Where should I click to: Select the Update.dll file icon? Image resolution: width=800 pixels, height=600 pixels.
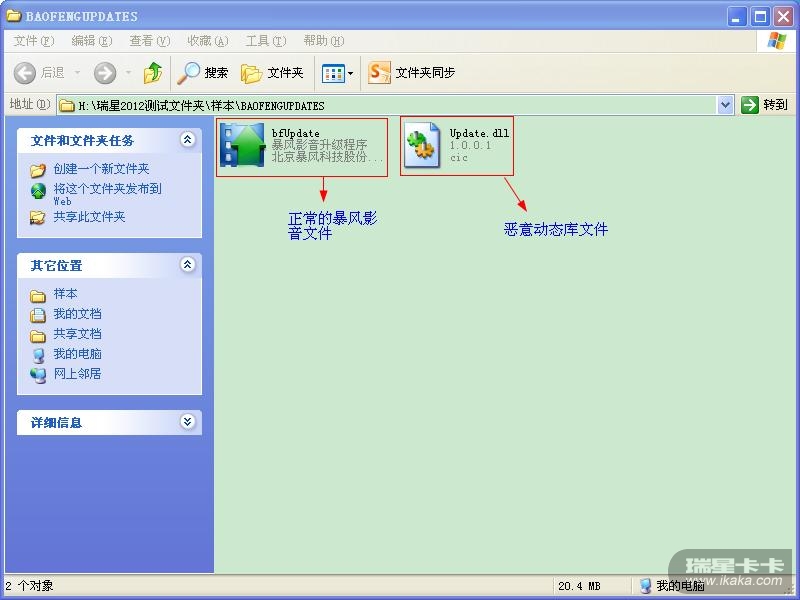click(x=421, y=145)
